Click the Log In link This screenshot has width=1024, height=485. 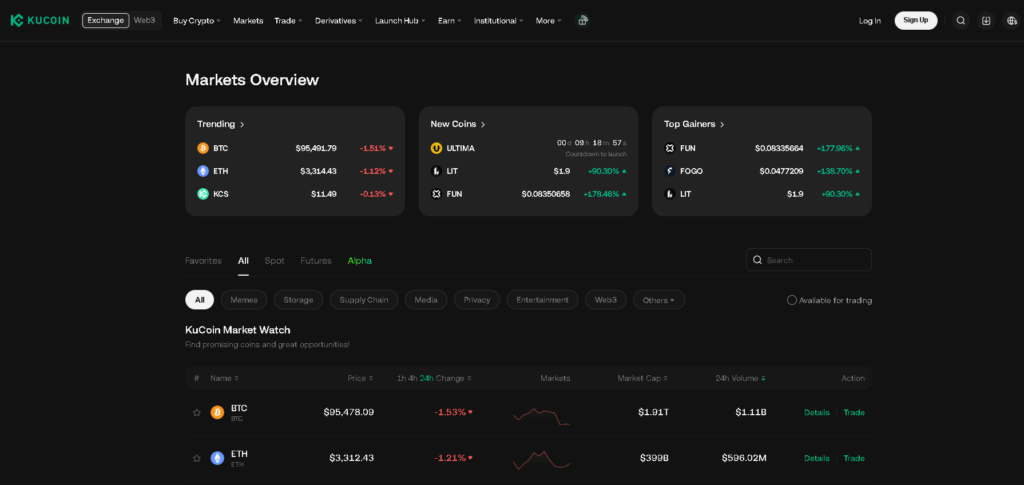click(870, 21)
